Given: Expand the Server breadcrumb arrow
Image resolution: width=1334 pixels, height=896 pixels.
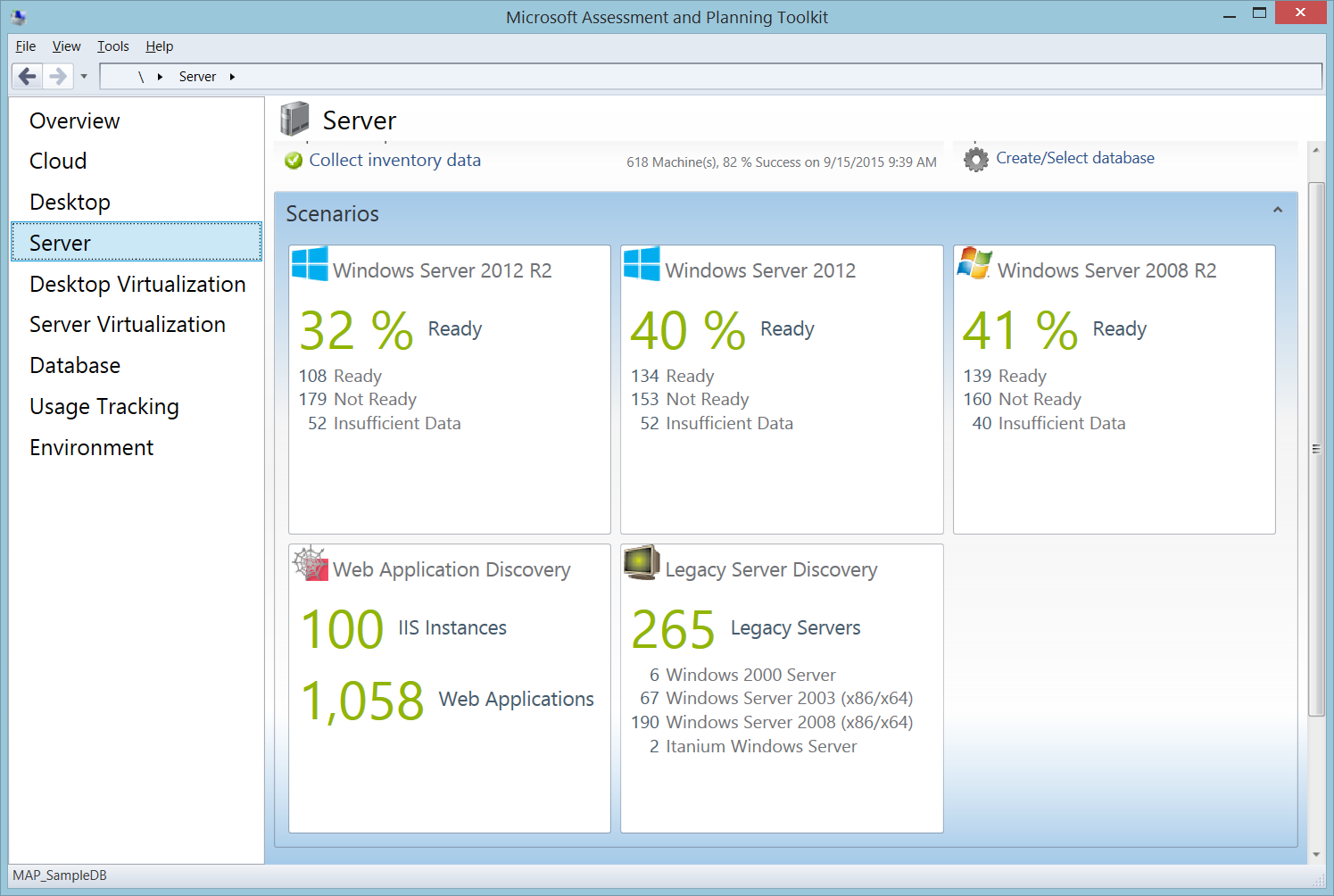Looking at the screenshot, I should point(232,76).
